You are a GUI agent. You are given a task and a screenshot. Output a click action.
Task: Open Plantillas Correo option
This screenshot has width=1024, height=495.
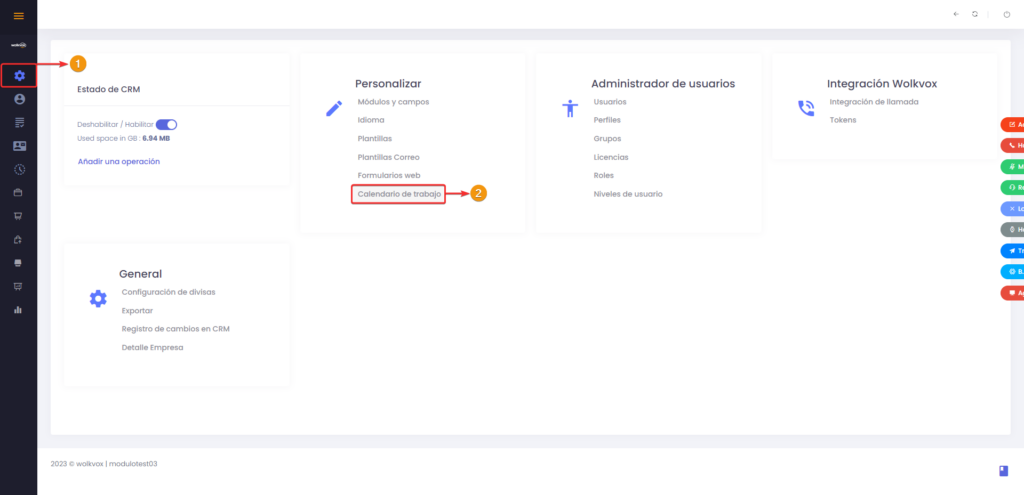(389, 157)
